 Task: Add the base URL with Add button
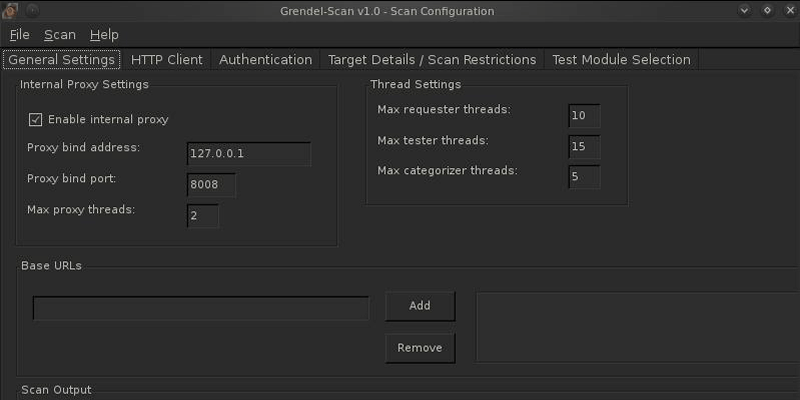pyautogui.click(x=420, y=306)
